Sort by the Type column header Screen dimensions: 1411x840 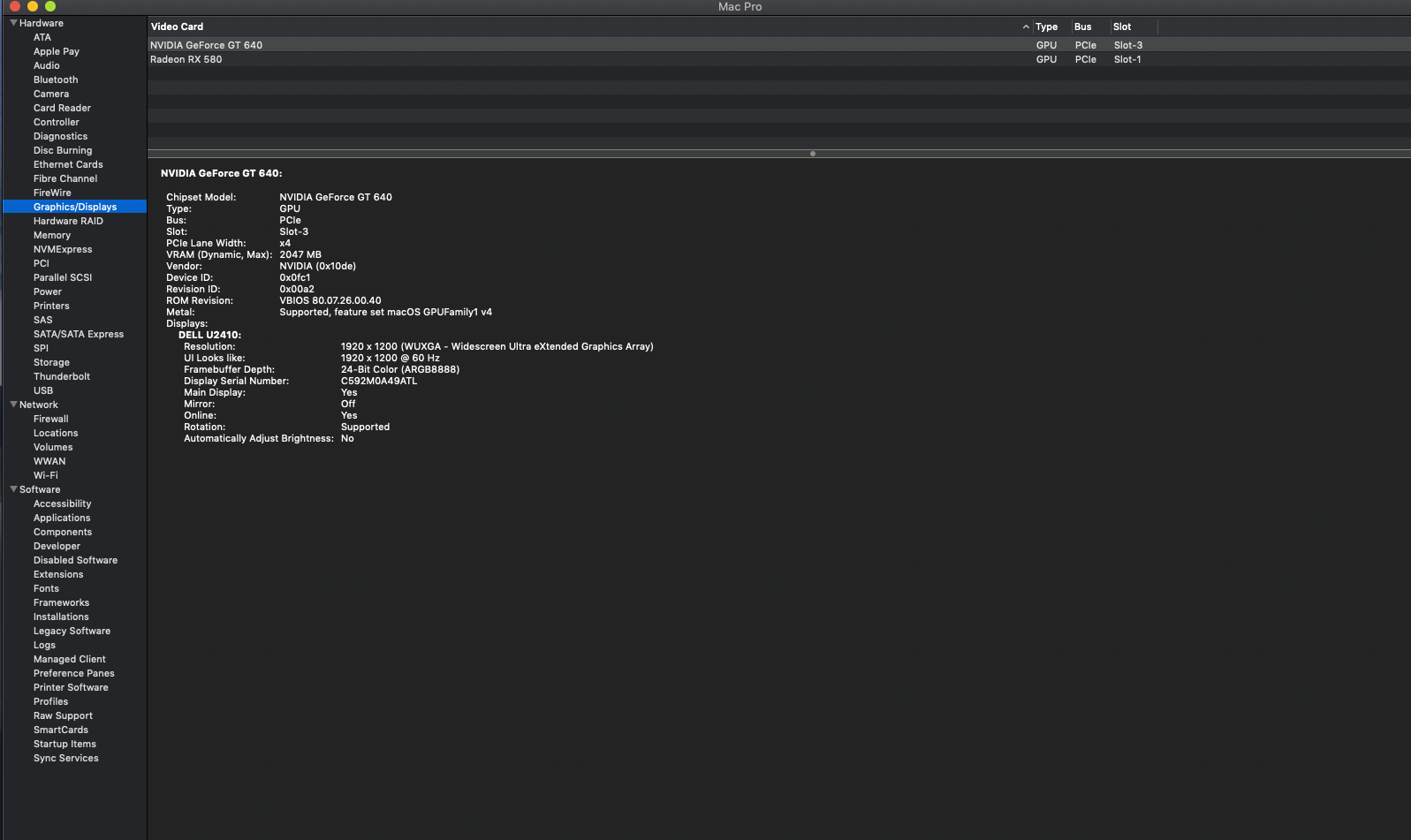point(1046,26)
